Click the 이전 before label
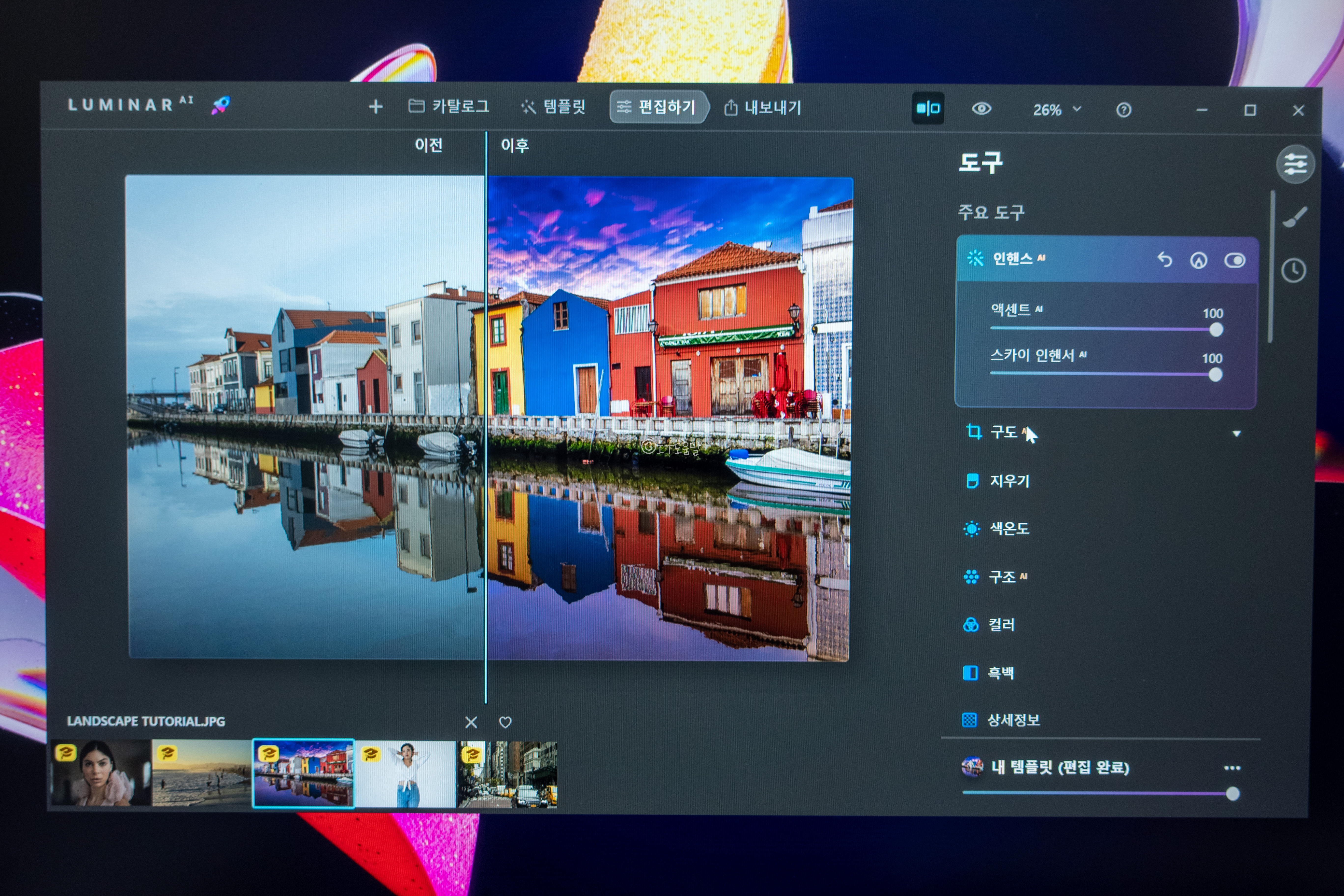 coord(429,145)
